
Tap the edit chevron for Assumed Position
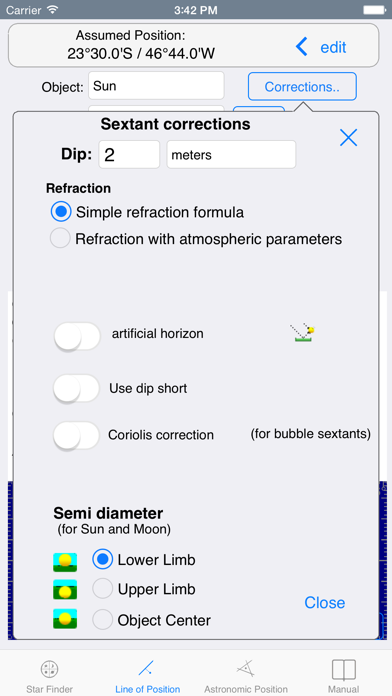point(302,47)
